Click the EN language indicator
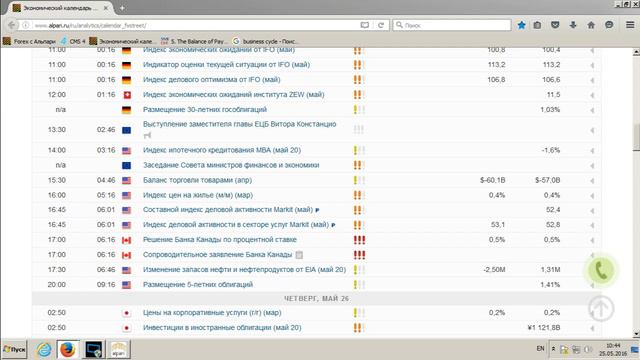Screen dimensions: 640x360 [x=540, y=349]
